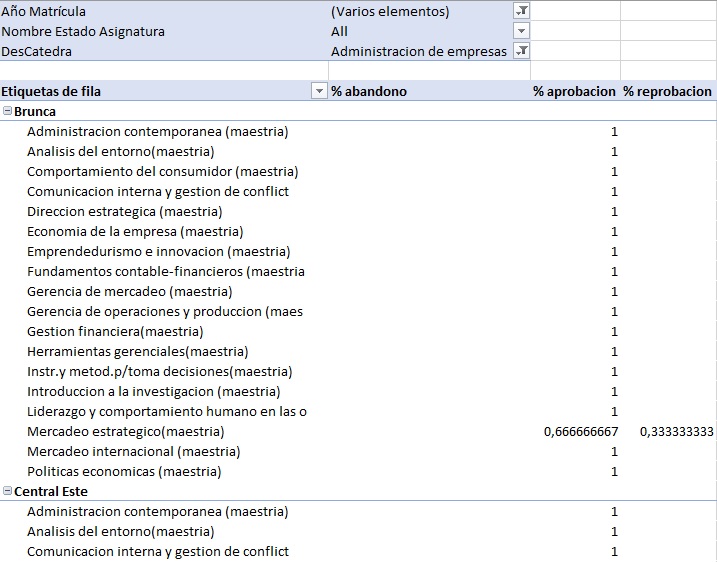Viewport: 717px width, 562px height.
Task: Select the 0,333333333 reprobacion value cell
Action: tap(676, 431)
